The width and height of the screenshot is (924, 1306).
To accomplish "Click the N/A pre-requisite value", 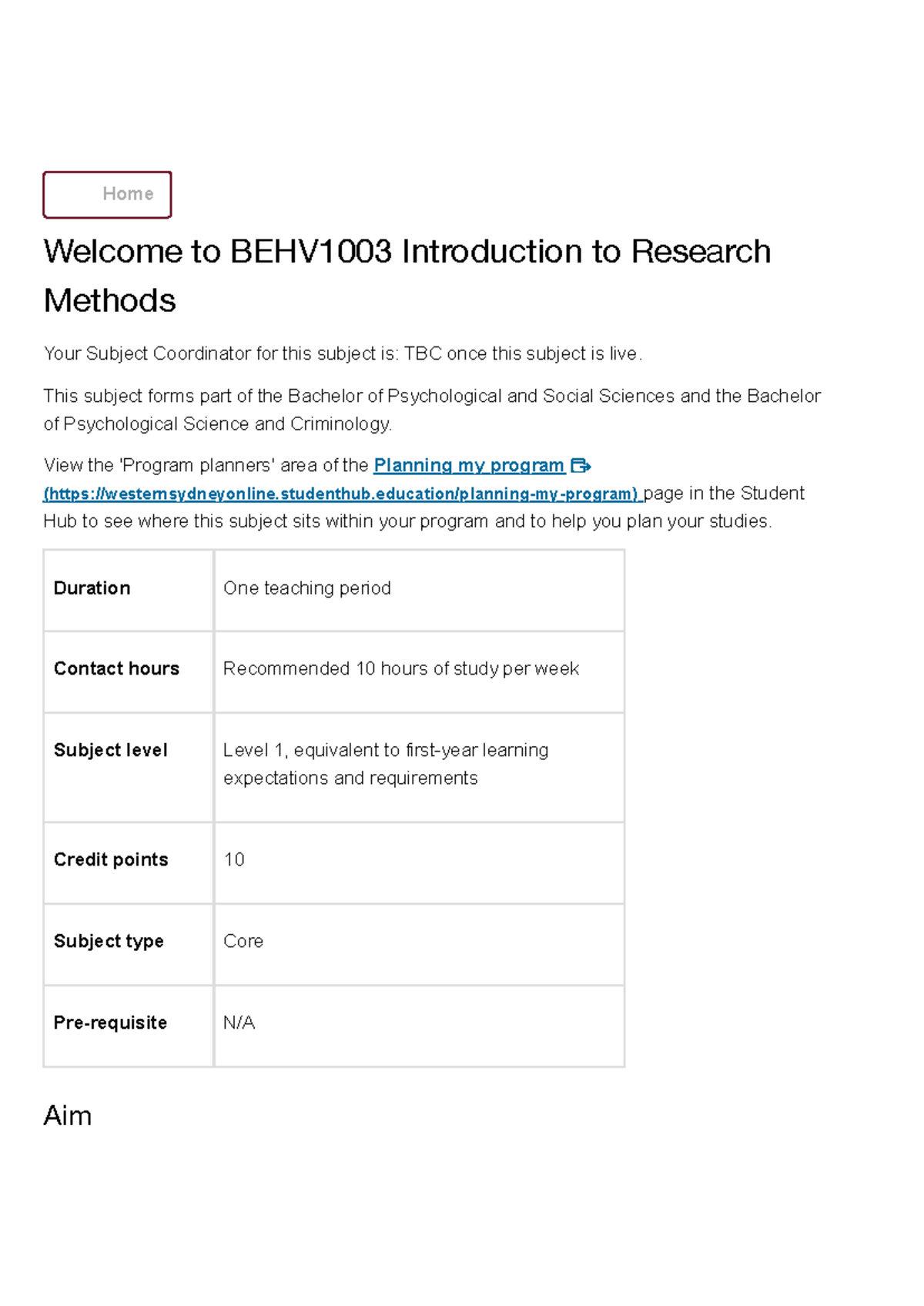I will coord(239,1023).
